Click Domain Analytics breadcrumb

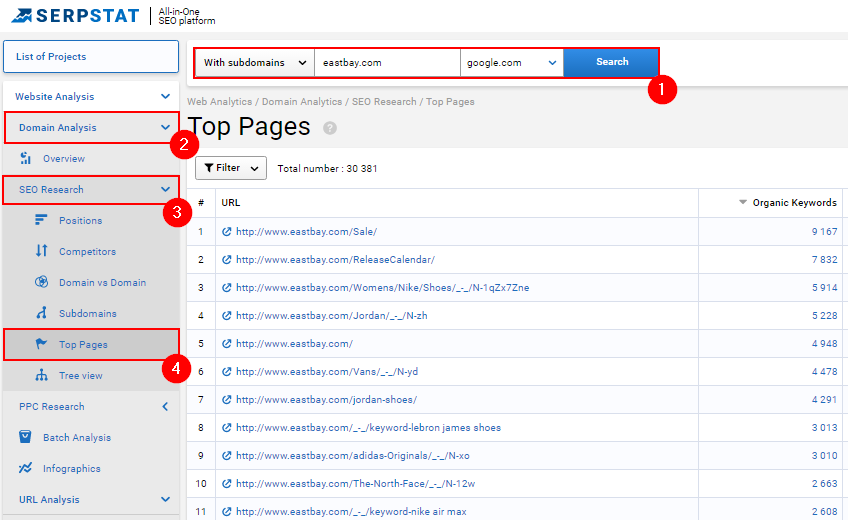pyautogui.click(x=302, y=102)
